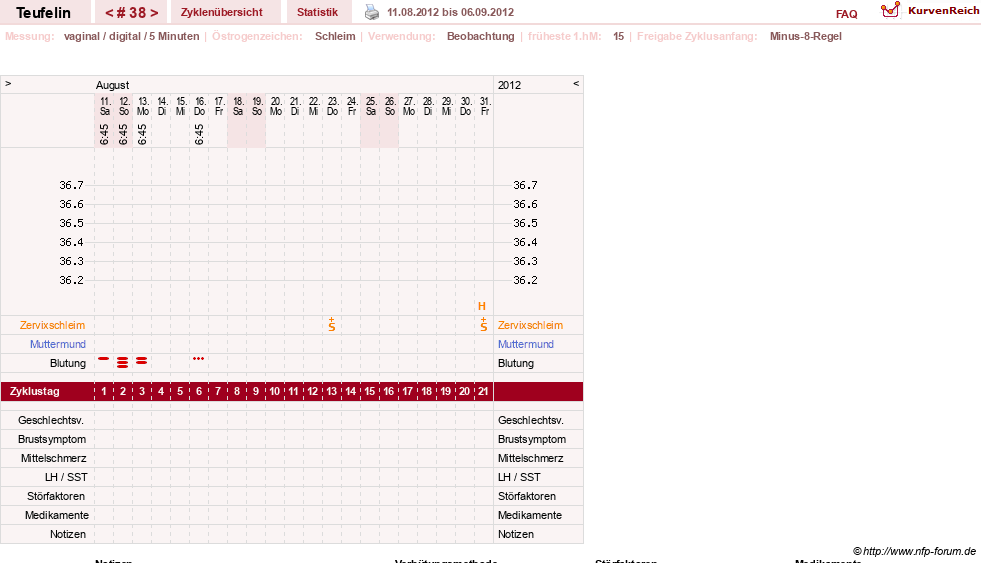Open the FAQ link
This screenshot has width=981, height=563.
pos(846,14)
